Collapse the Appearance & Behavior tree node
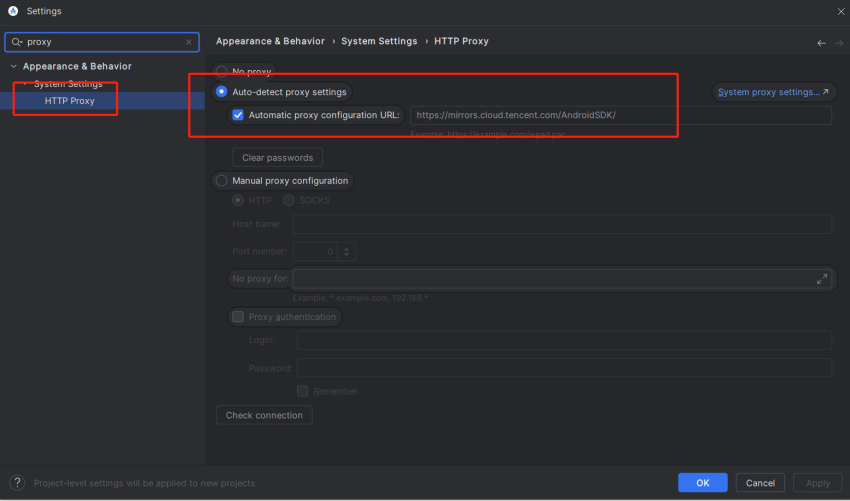 click(13, 67)
